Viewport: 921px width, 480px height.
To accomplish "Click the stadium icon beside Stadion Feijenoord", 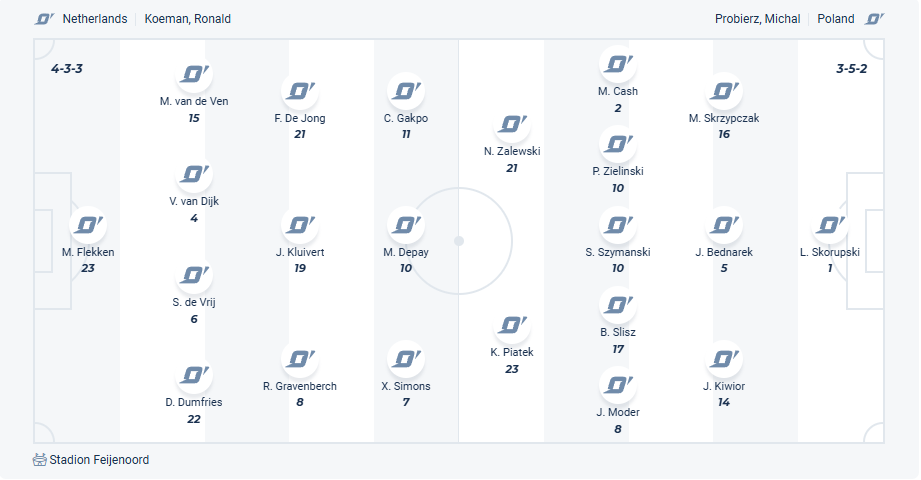I will (x=40, y=460).
